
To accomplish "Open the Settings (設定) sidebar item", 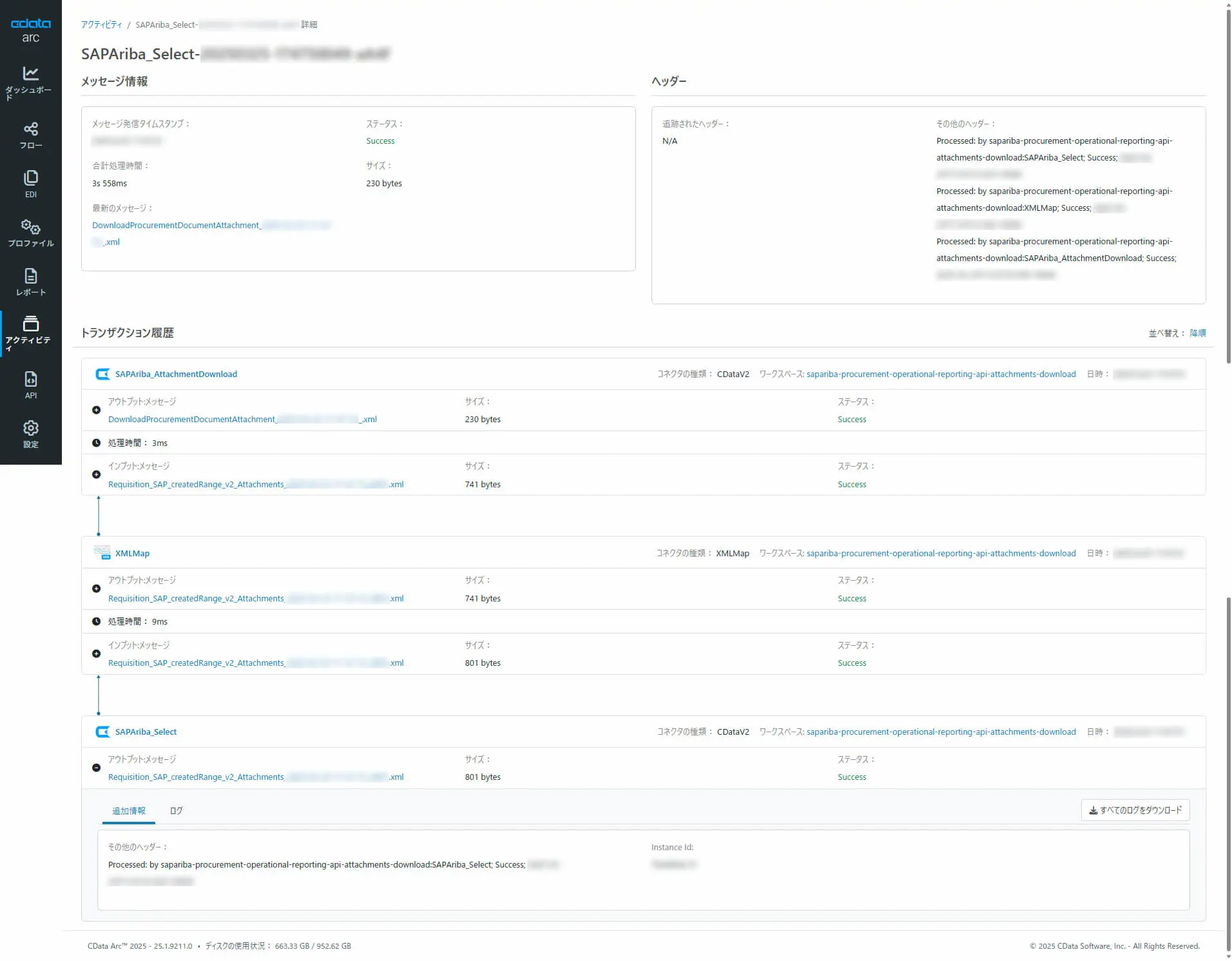I will pos(31,434).
